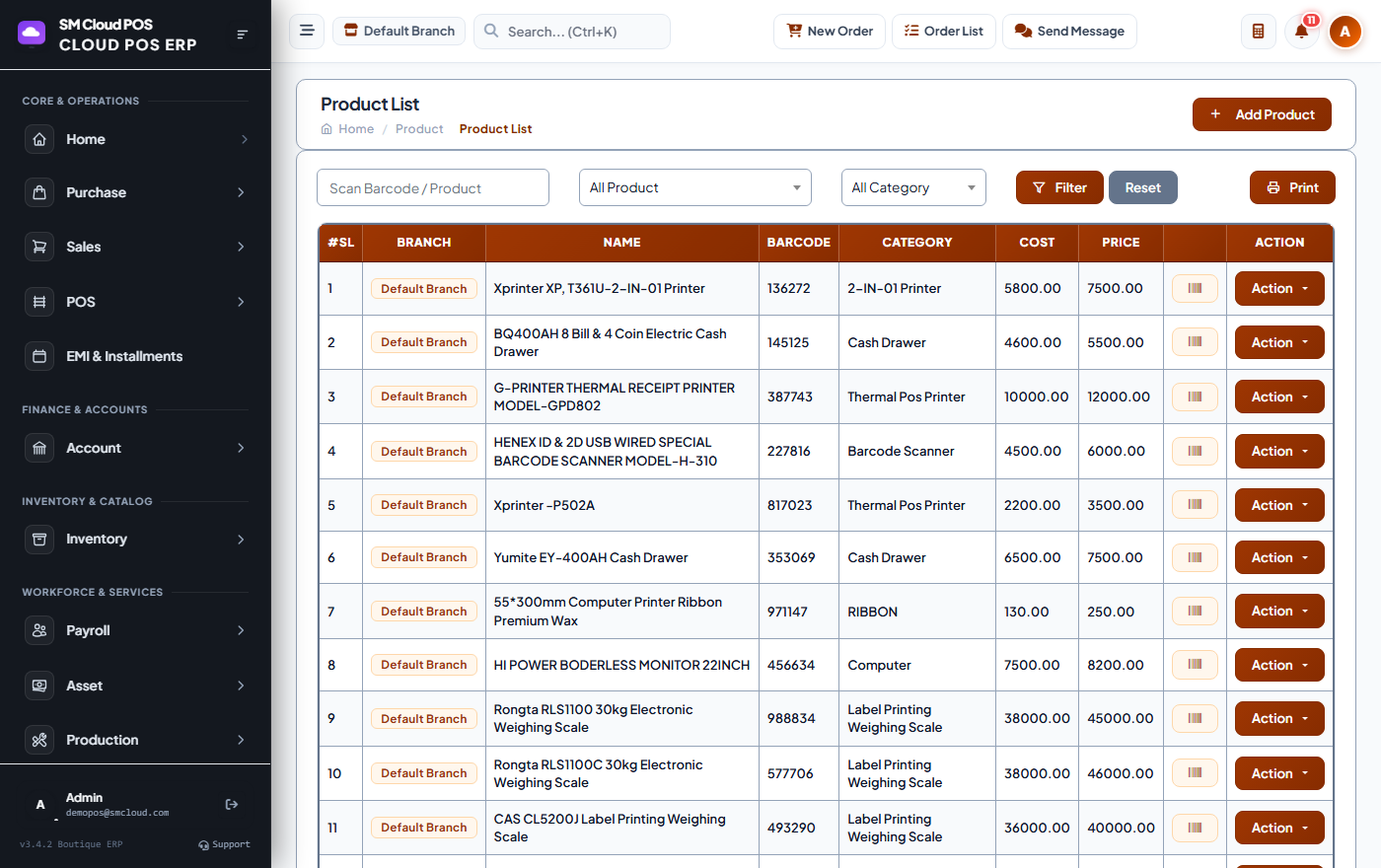This screenshot has width=1381, height=868.
Task: Click barcode icon for Xprinter -P502A row
Action: point(1195,504)
